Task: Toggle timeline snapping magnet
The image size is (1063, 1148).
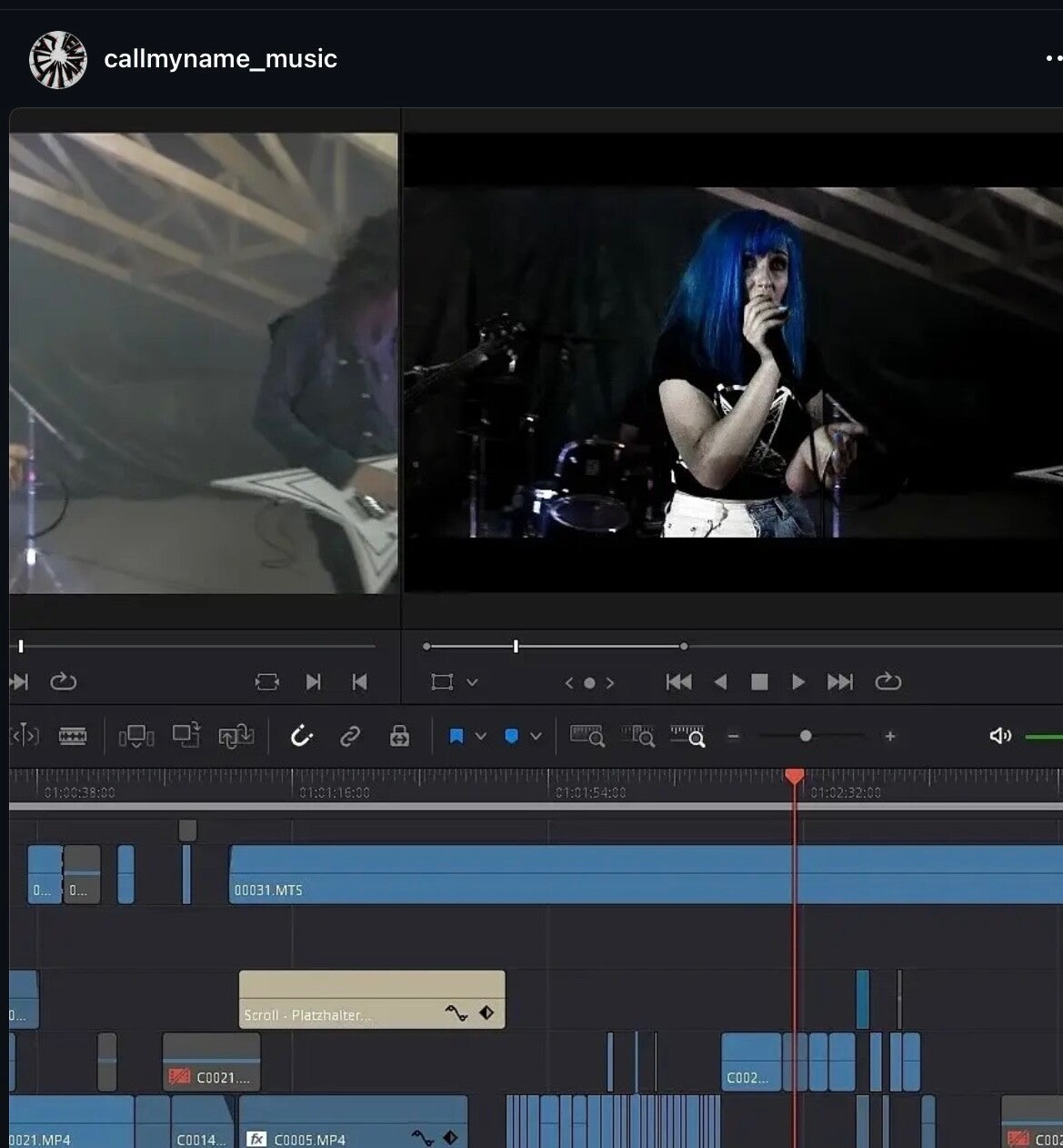Action: click(301, 736)
